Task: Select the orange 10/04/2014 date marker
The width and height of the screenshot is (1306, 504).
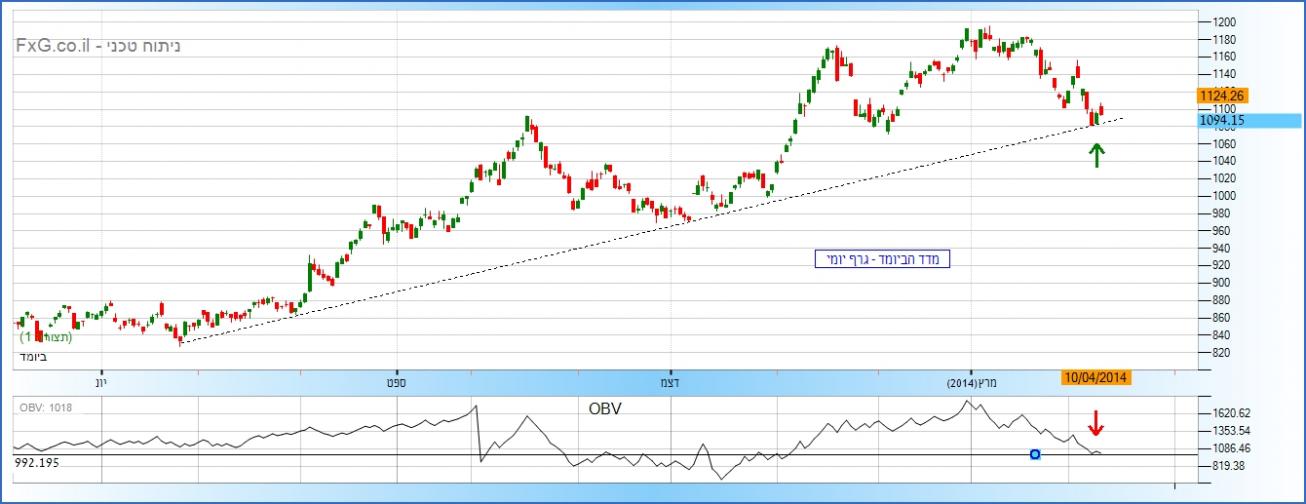Action: 1099,378
